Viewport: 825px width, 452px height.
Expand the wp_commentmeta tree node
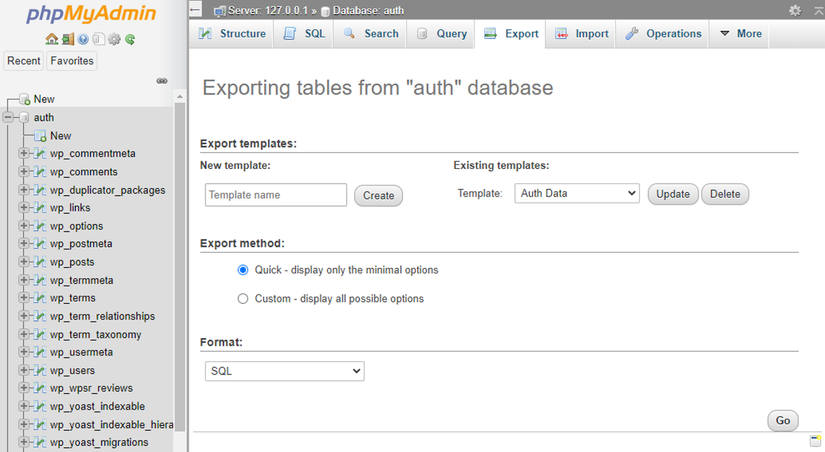(x=23, y=153)
